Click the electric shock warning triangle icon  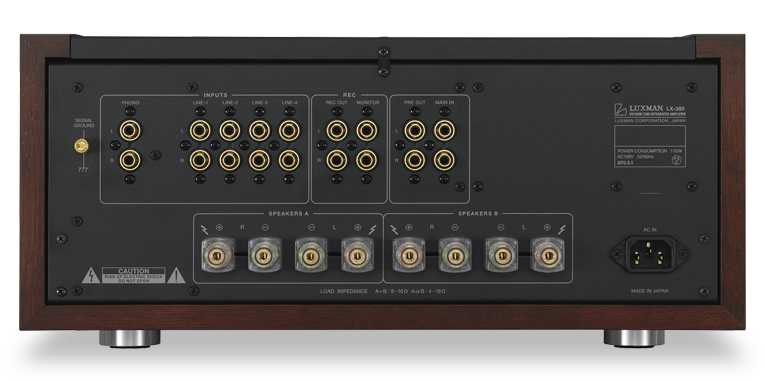pyautogui.click(x=91, y=276)
